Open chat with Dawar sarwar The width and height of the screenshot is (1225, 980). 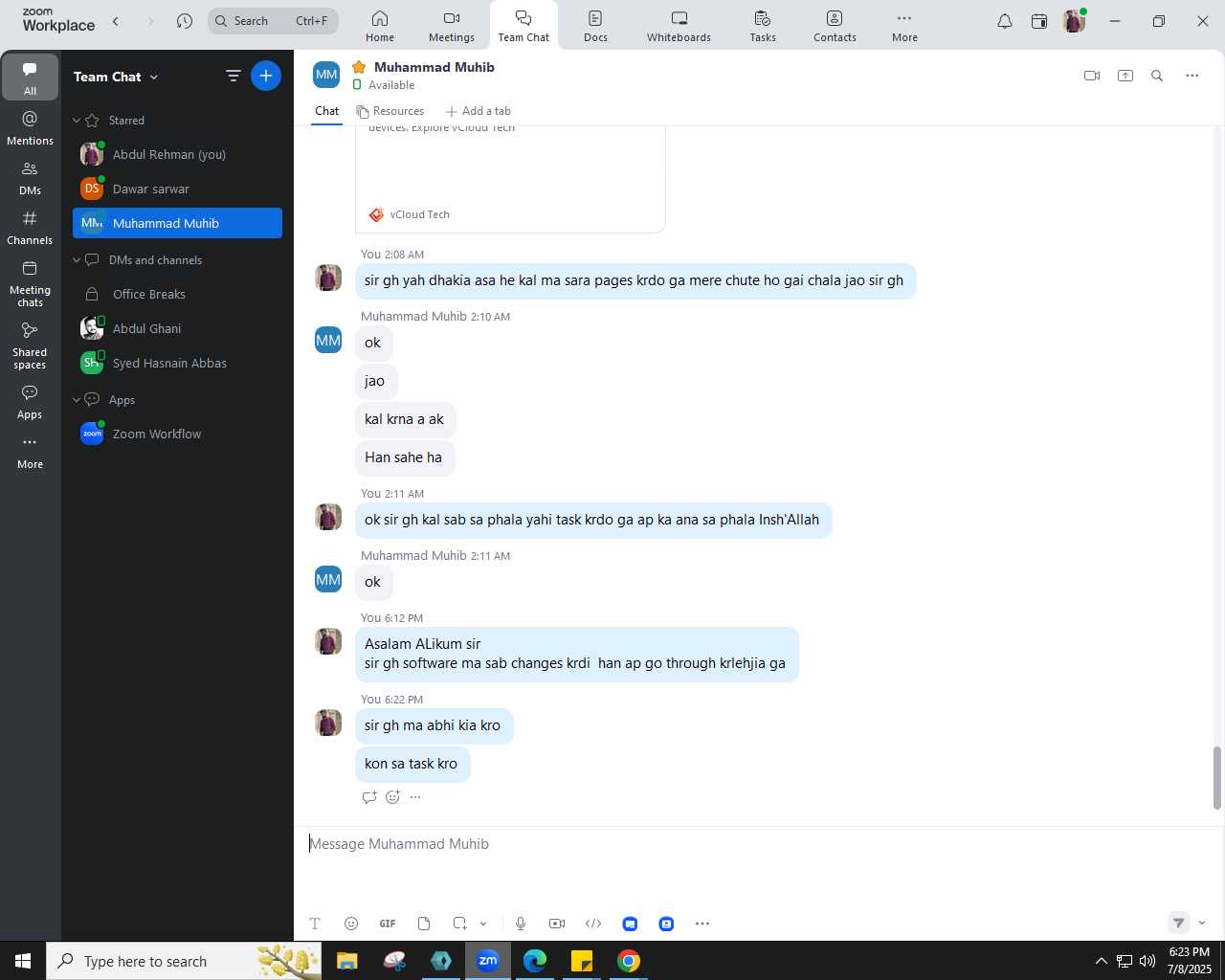pyautogui.click(x=177, y=189)
